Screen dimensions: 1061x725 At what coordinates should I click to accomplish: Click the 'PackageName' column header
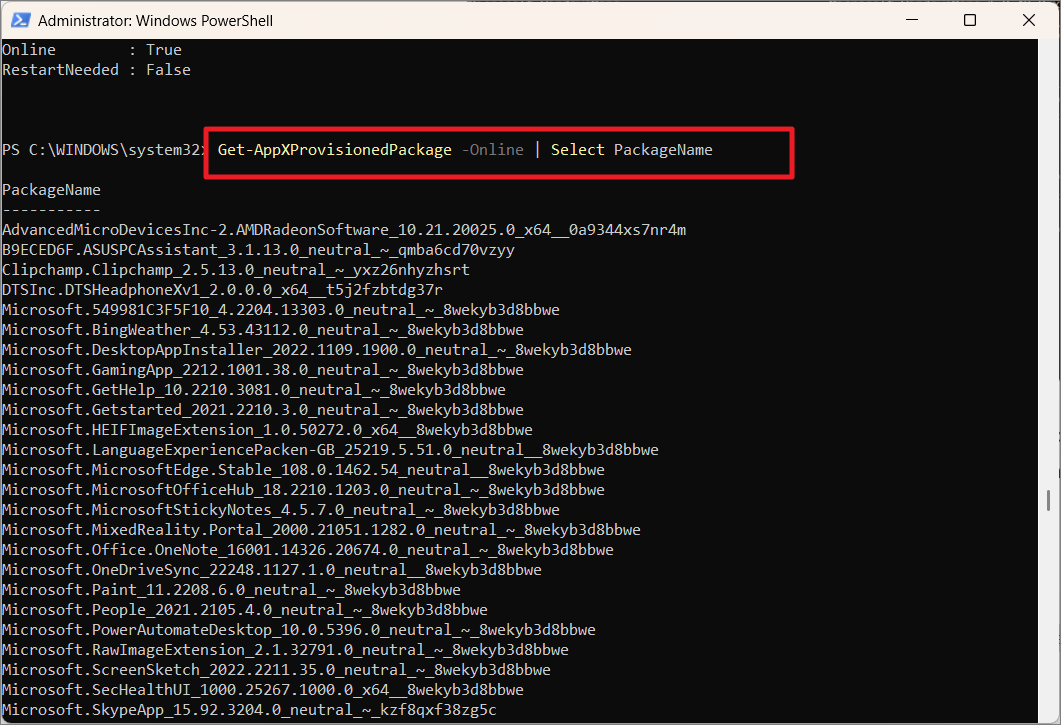tap(51, 190)
